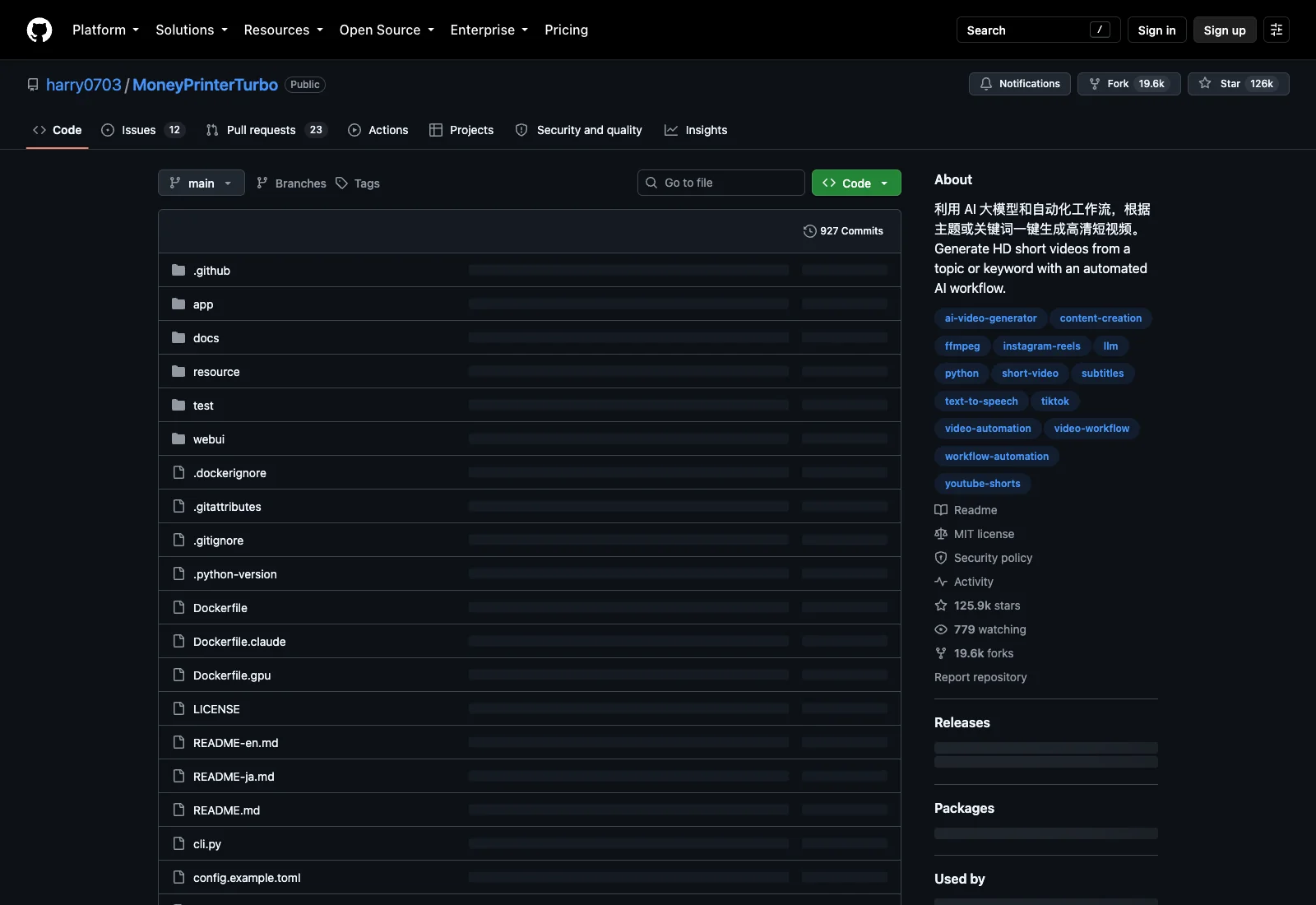Click the Sign up button
Screen dimensions: 1316x905
pos(1225,30)
